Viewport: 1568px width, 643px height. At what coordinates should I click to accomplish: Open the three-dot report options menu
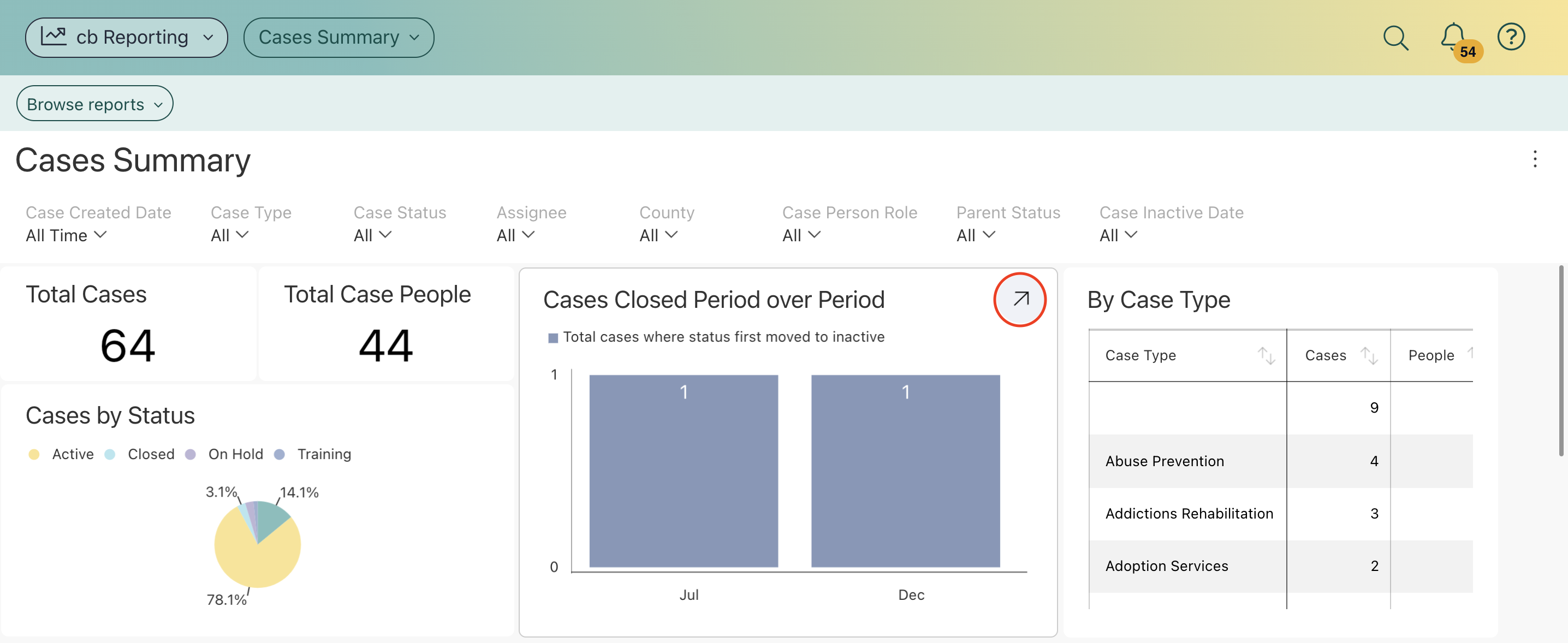[1535, 159]
